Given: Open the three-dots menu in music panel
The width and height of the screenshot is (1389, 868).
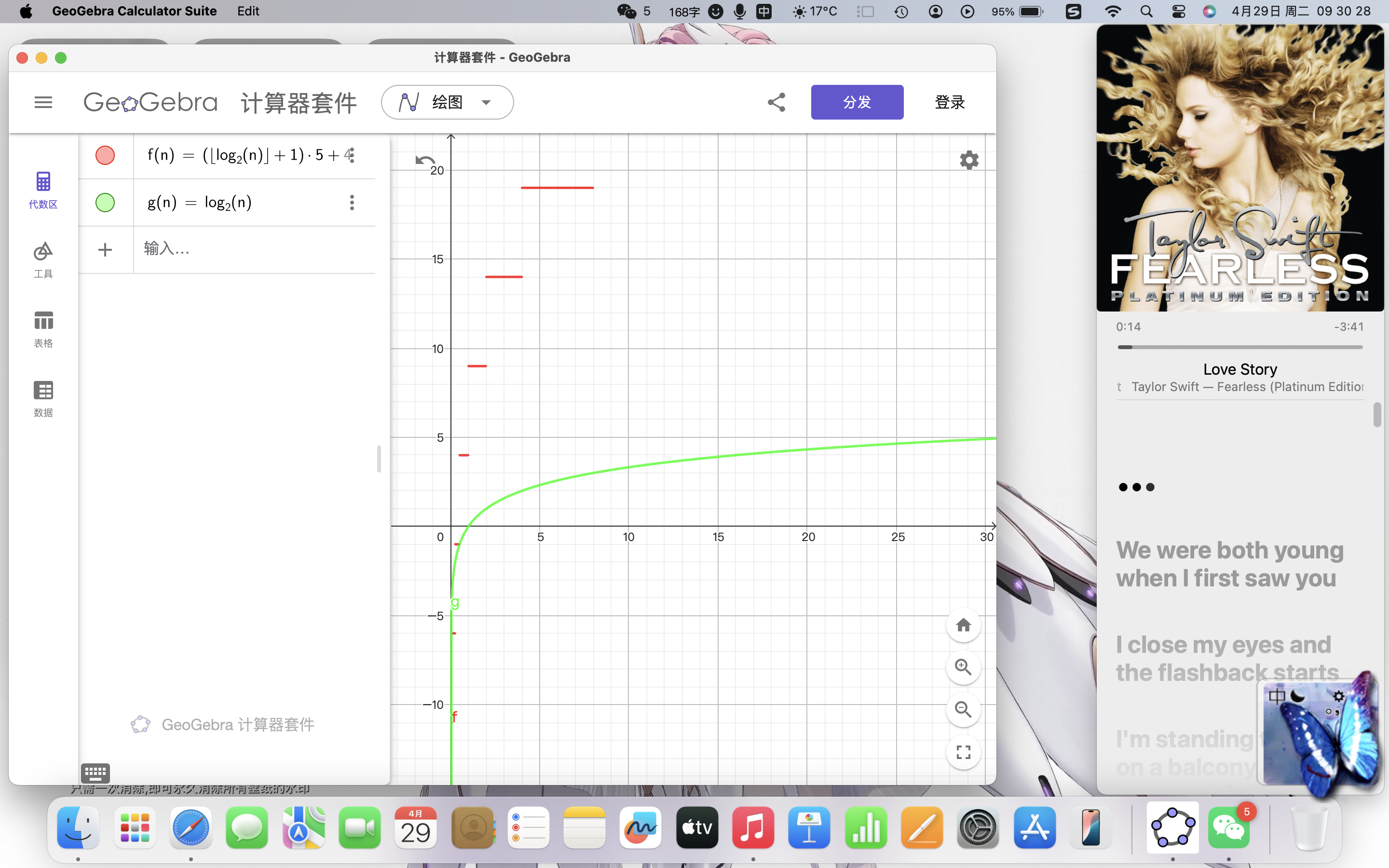Looking at the screenshot, I should click(x=1136, y=487).
